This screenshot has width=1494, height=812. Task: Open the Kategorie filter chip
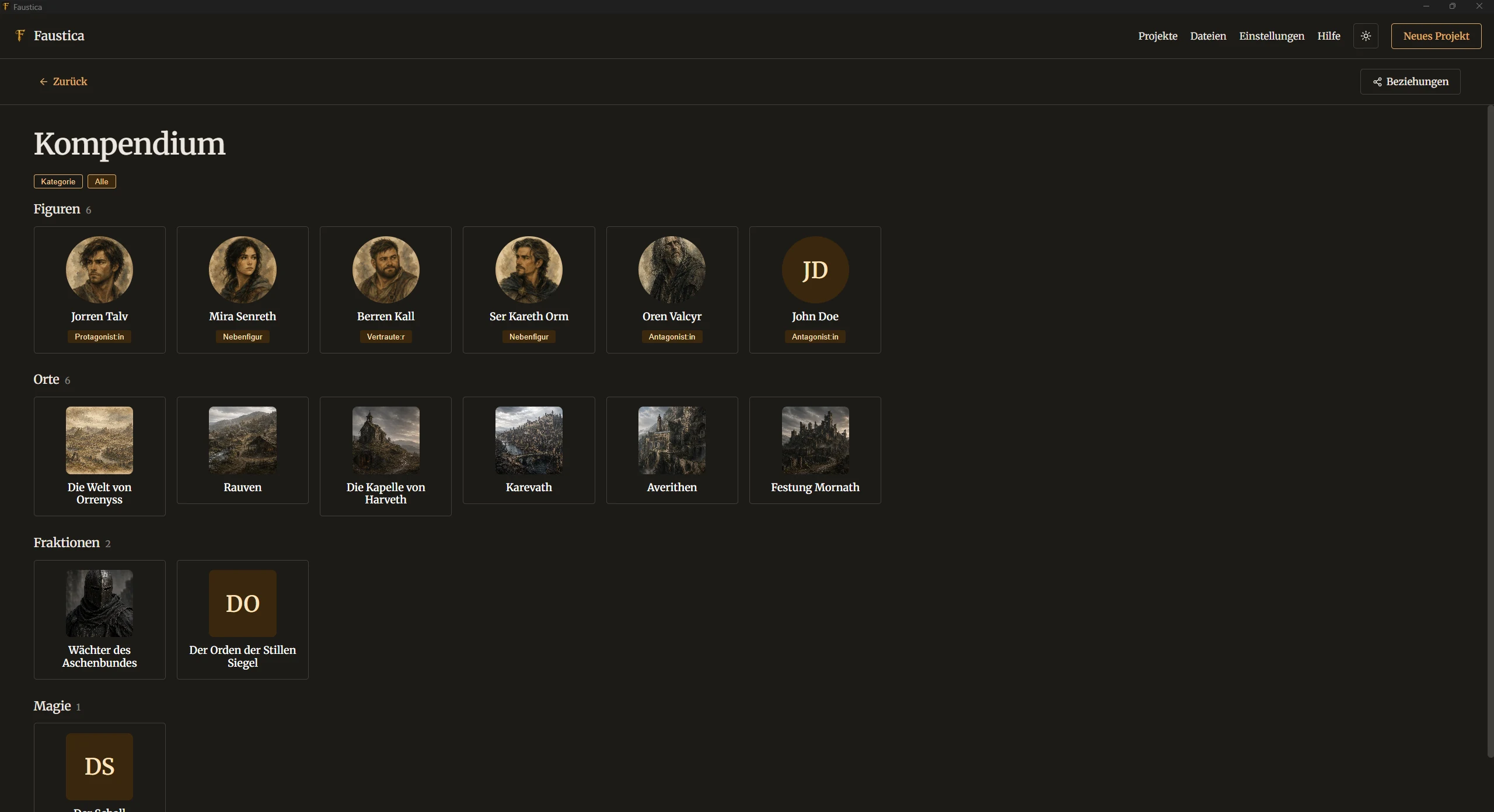[x=58, y=181]
